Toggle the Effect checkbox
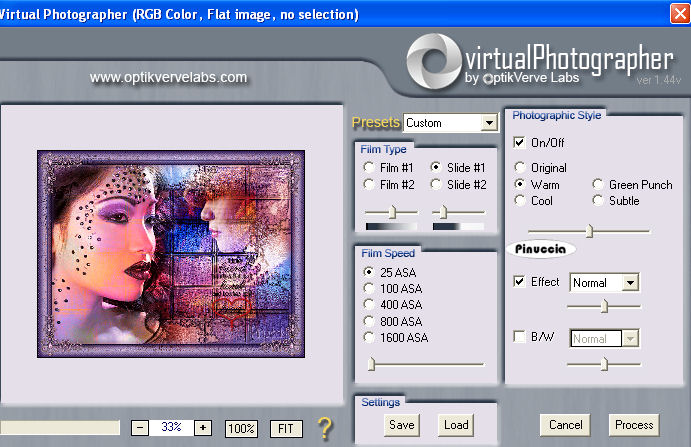This screenshot has height=447, width=691. pyautogui.click(x=519, y=281)
